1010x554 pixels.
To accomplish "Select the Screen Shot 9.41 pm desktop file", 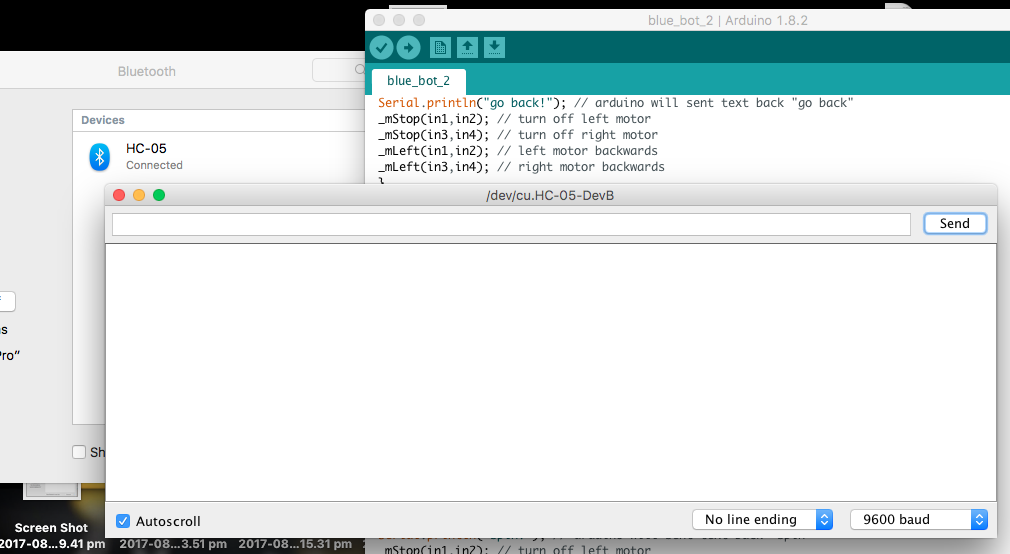I will tap(52, 535).
